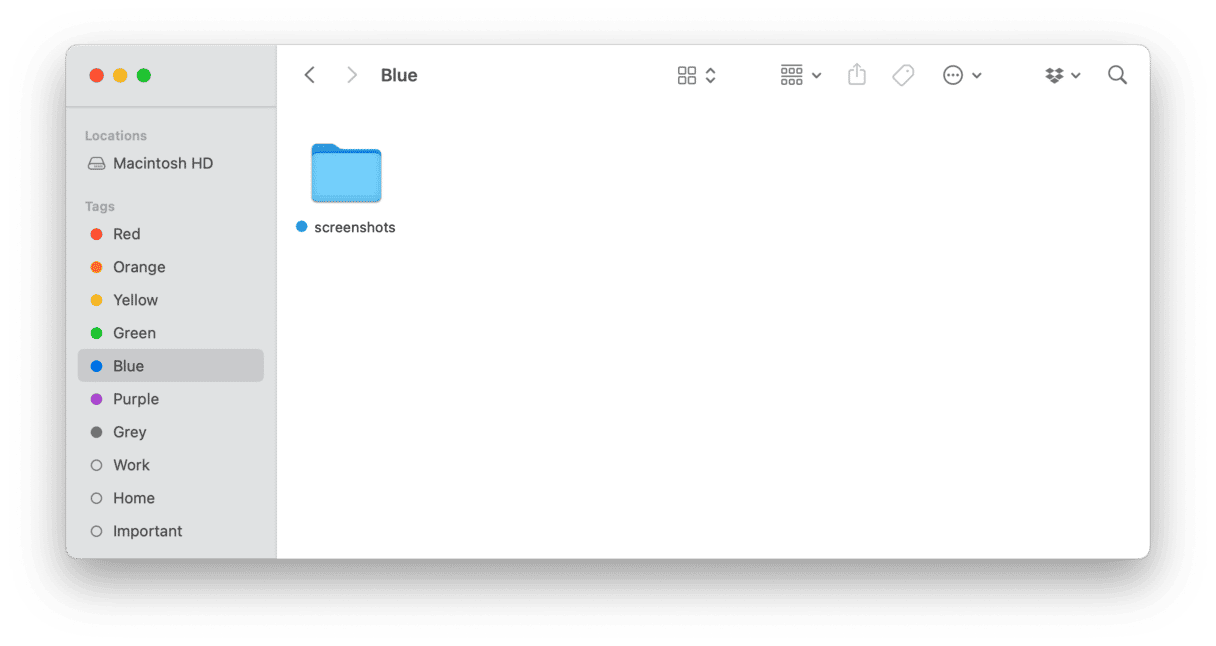This screenshot has width=1216, height=646.
Task: Show items tagged Red
Action: [171, 234]
